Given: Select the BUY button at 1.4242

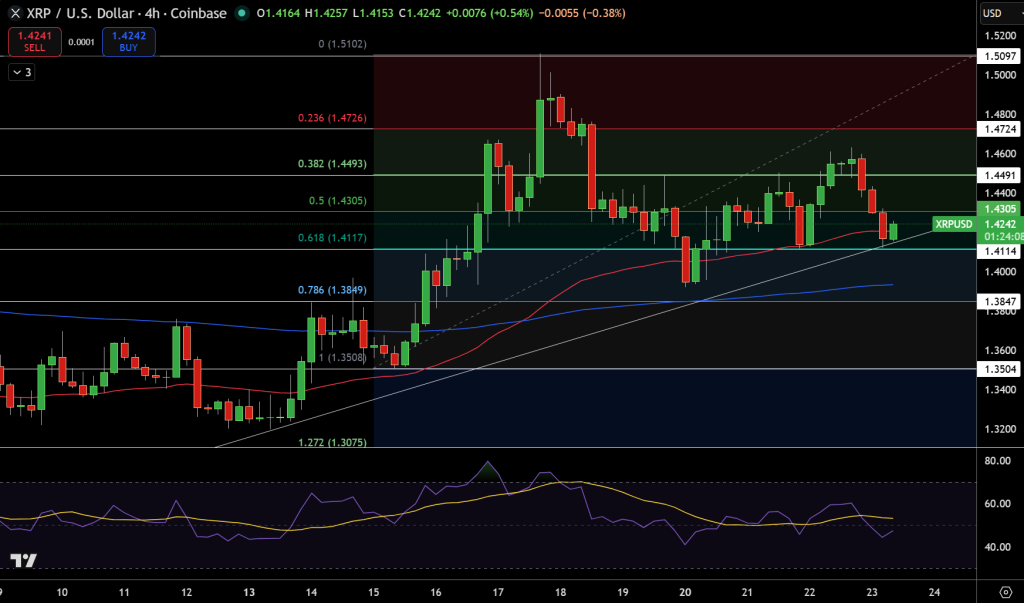Looking at the screenshot, I should tap(128, 41).
